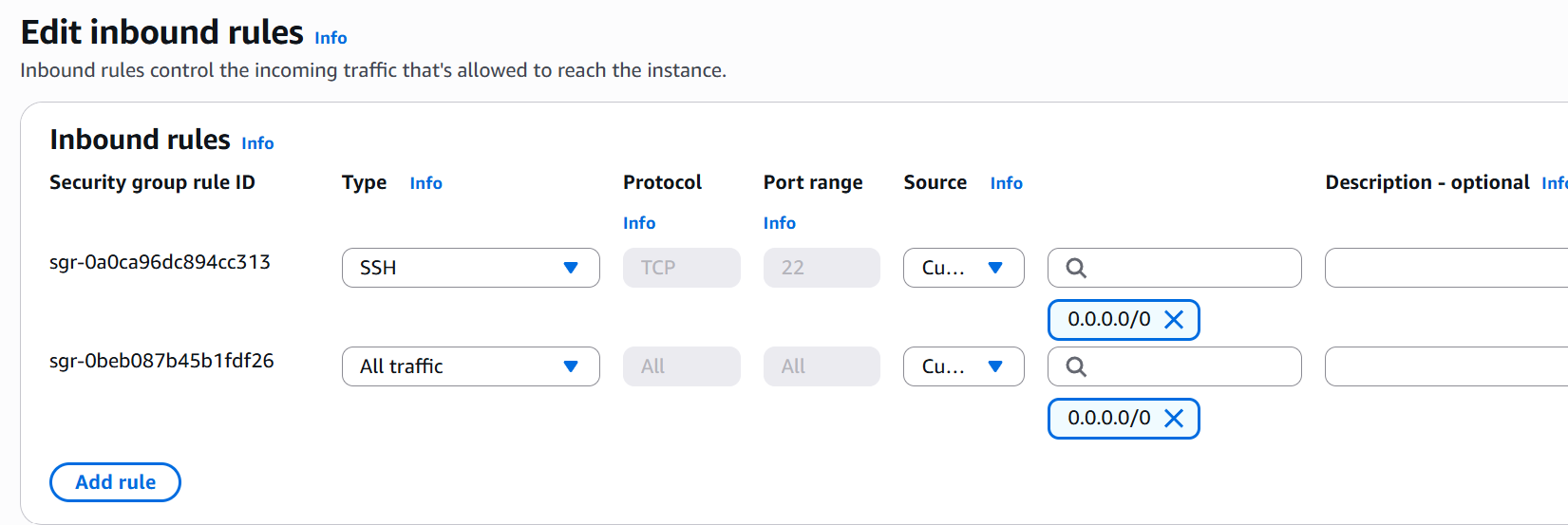
Task: Expand the SSH rule source type dropdown
Action: [x=963, y=268]
